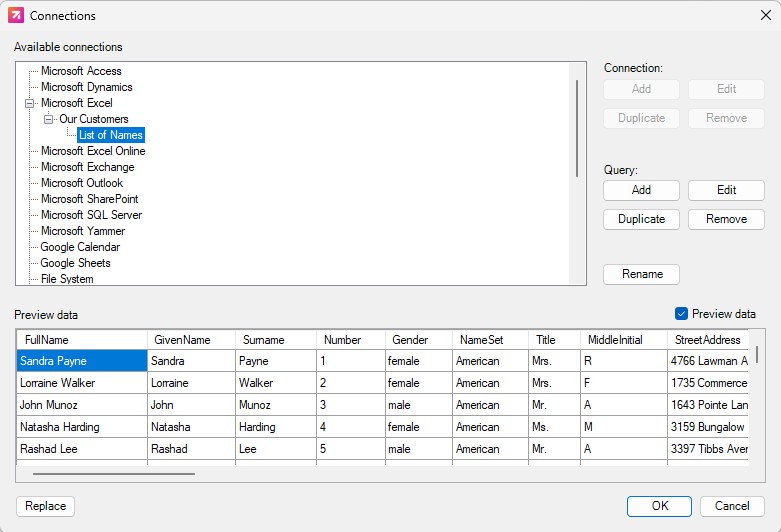Click the connections tree vertical scrollbar

[x=577, y=128]
